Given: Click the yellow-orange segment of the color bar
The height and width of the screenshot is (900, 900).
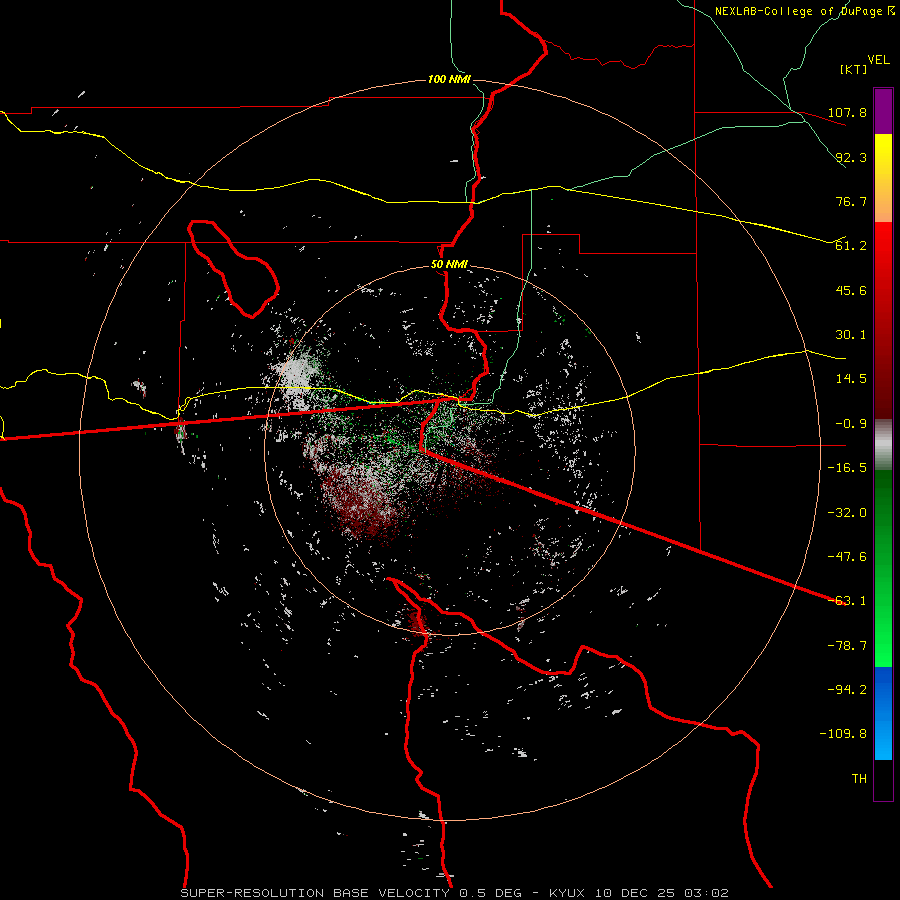Looking at the screenshot, I should coord(883,178).
